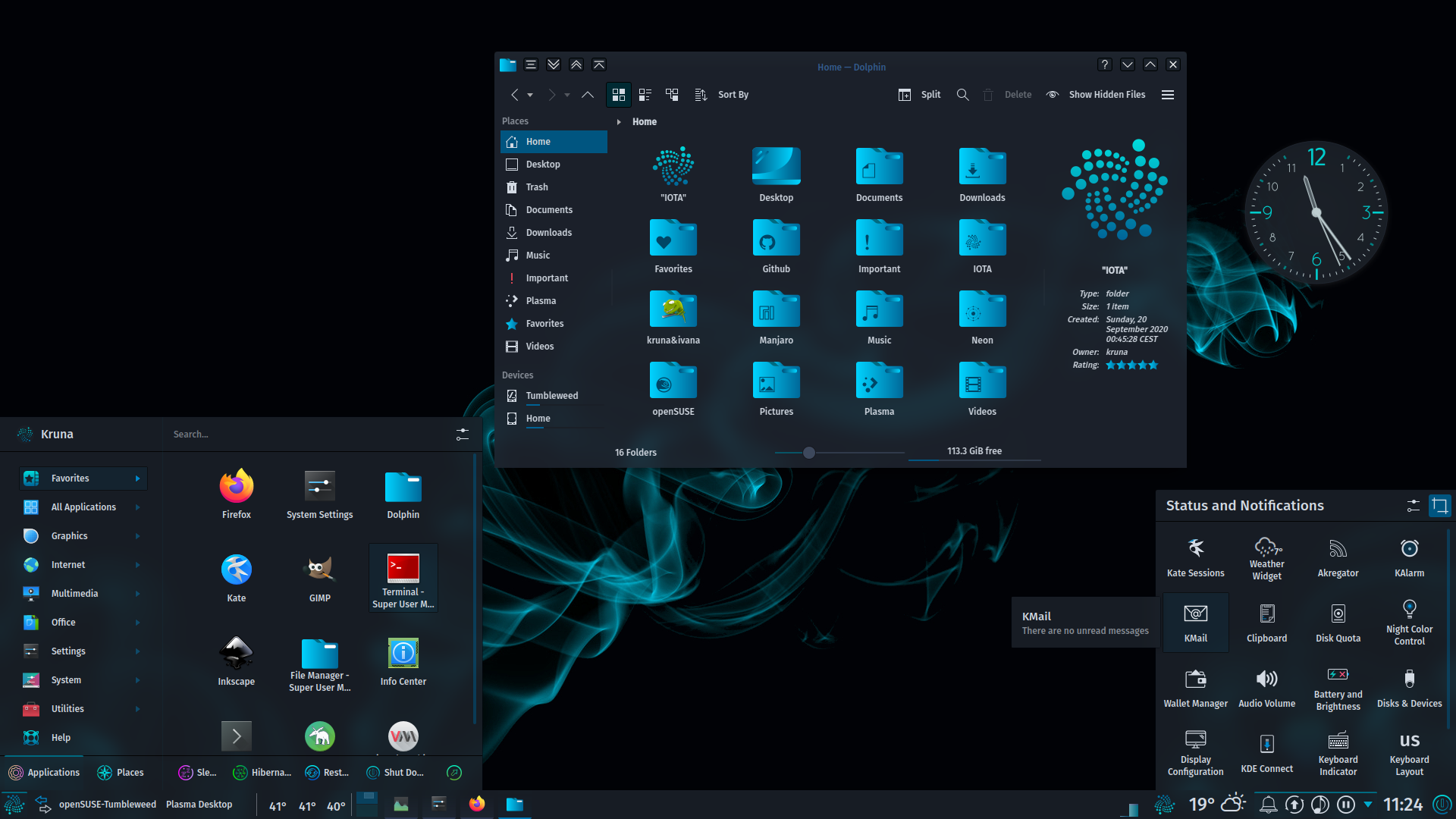Switch Dolphin to icons view mode
1456x819 pixels.
click(619, 95)
